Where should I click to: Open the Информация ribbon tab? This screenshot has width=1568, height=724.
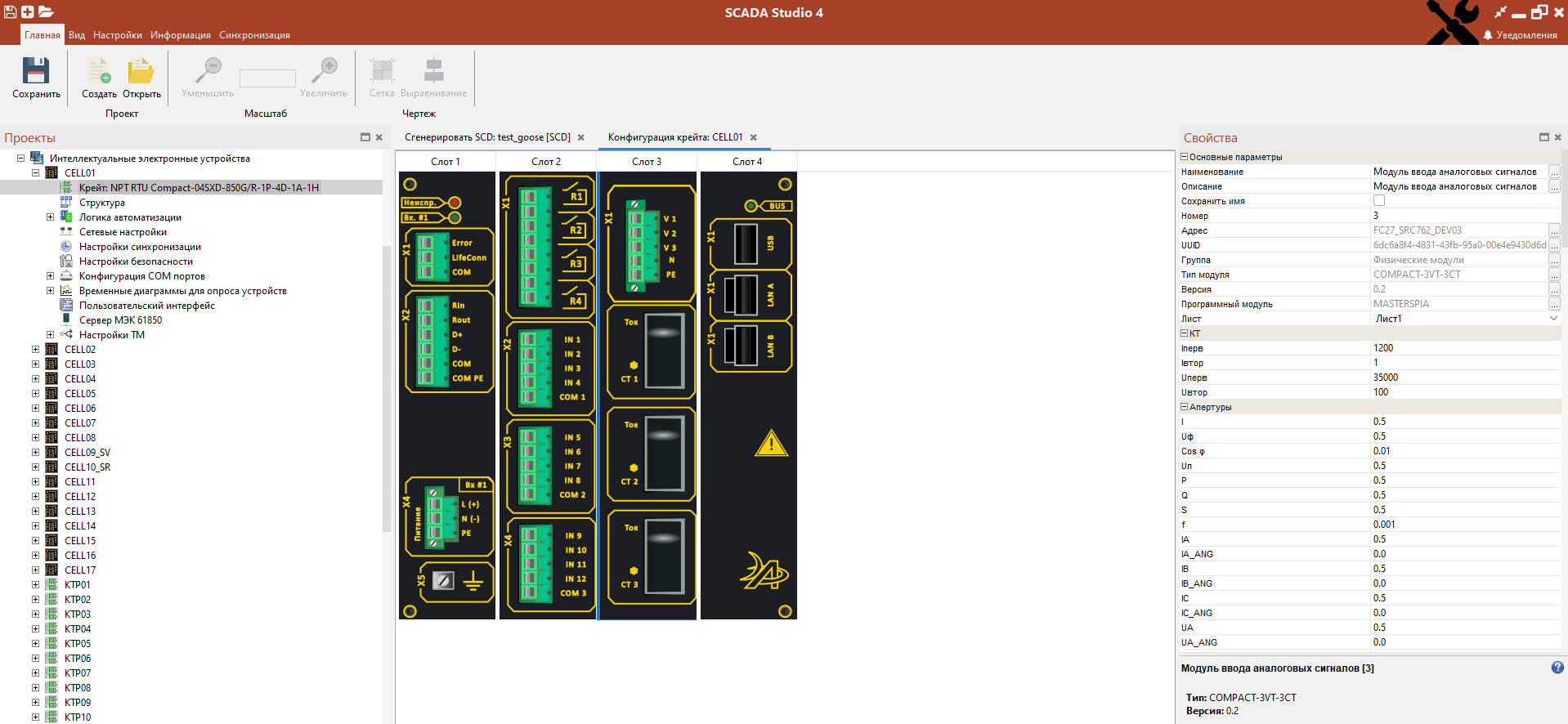[181, 35]
